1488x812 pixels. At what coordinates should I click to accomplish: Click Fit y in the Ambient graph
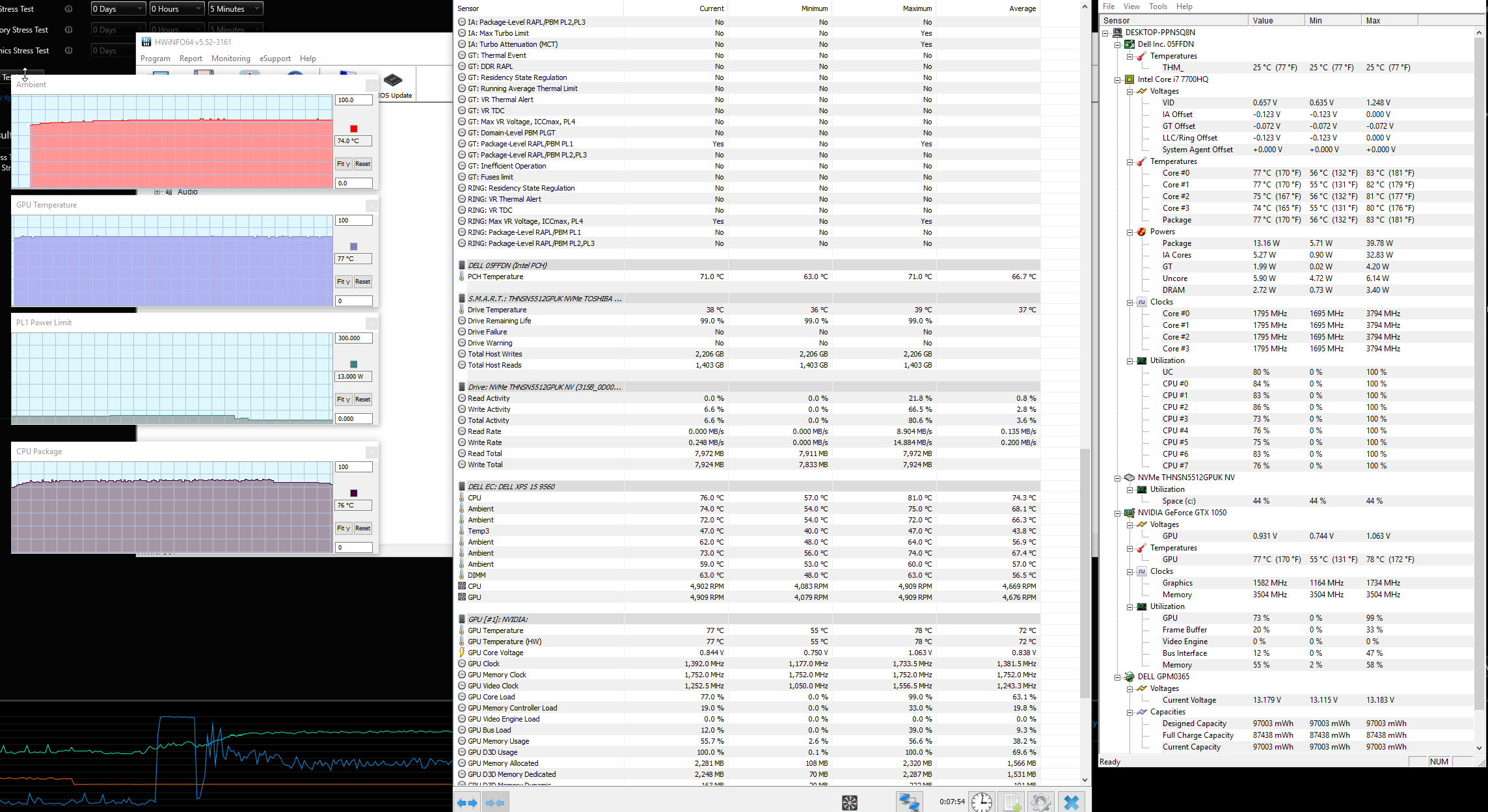point(344,164)
